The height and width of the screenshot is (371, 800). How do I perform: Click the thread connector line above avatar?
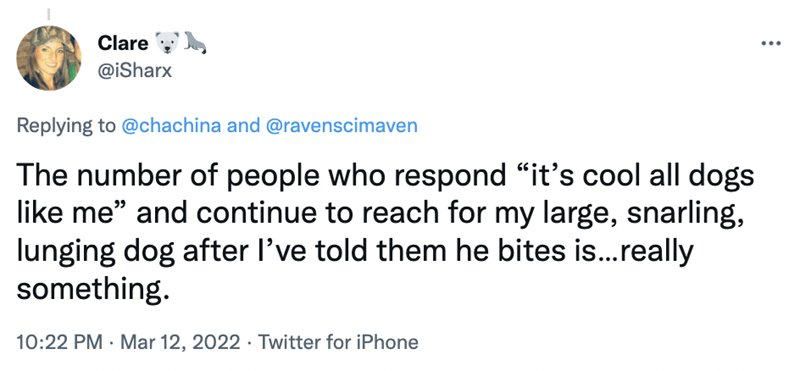[49, 12]
